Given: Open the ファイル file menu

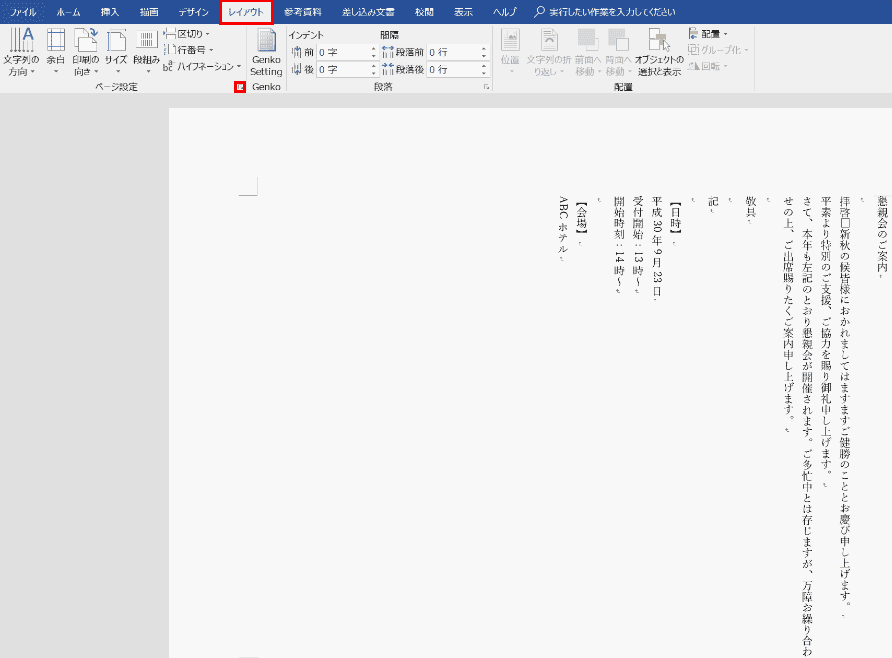Looking at the screenshot, I should 23,12.
